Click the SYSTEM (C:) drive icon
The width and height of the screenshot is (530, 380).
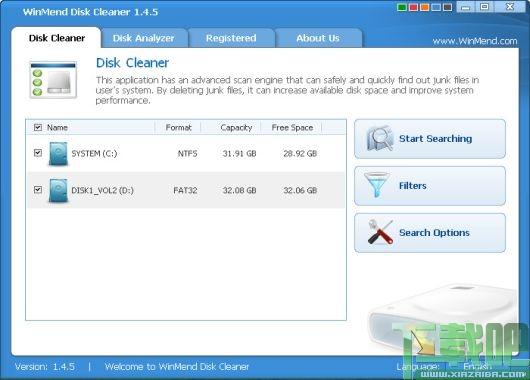[58, 154]
